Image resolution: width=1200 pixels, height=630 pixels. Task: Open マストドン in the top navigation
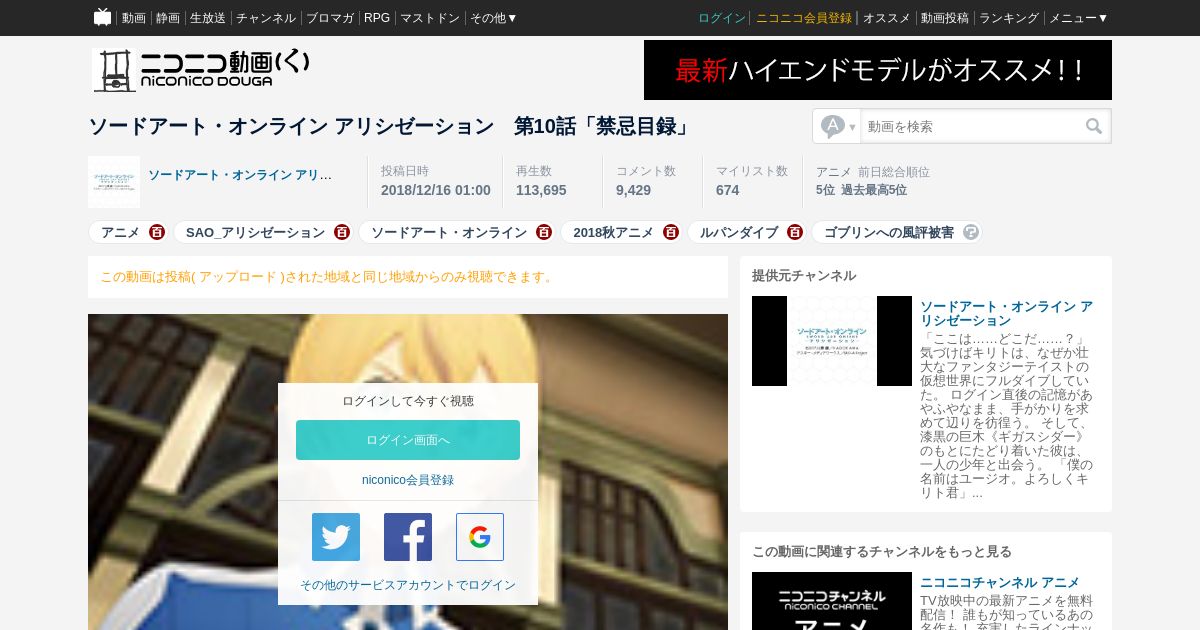coord(430,18)
